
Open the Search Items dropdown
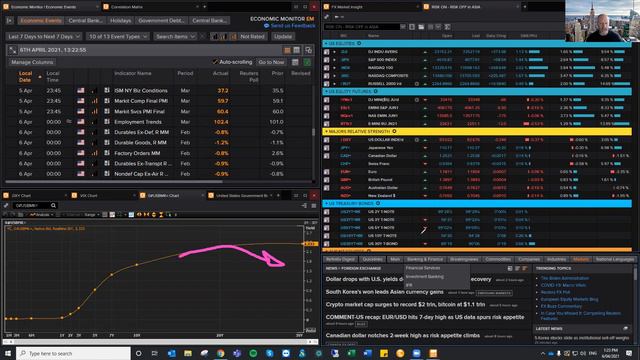click(x=176, y=36)
